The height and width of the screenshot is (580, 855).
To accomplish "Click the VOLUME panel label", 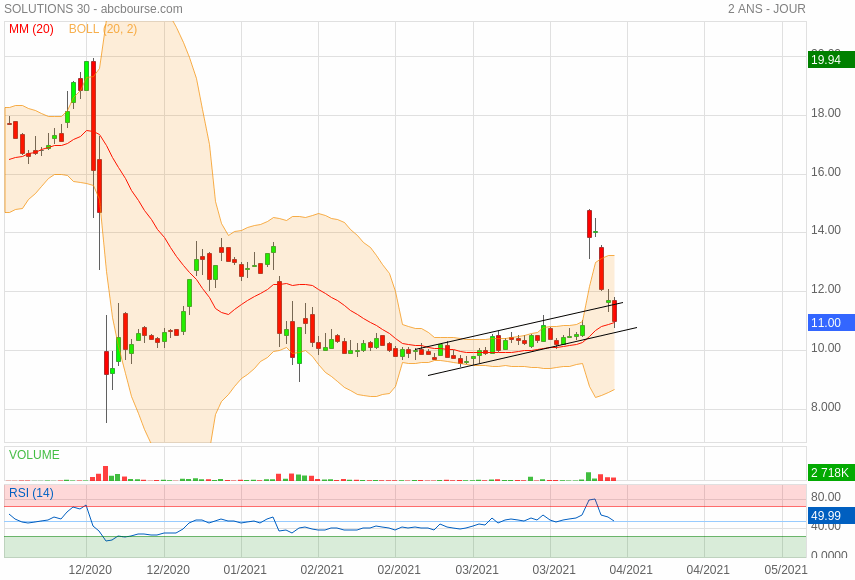I will coord(34,455).
